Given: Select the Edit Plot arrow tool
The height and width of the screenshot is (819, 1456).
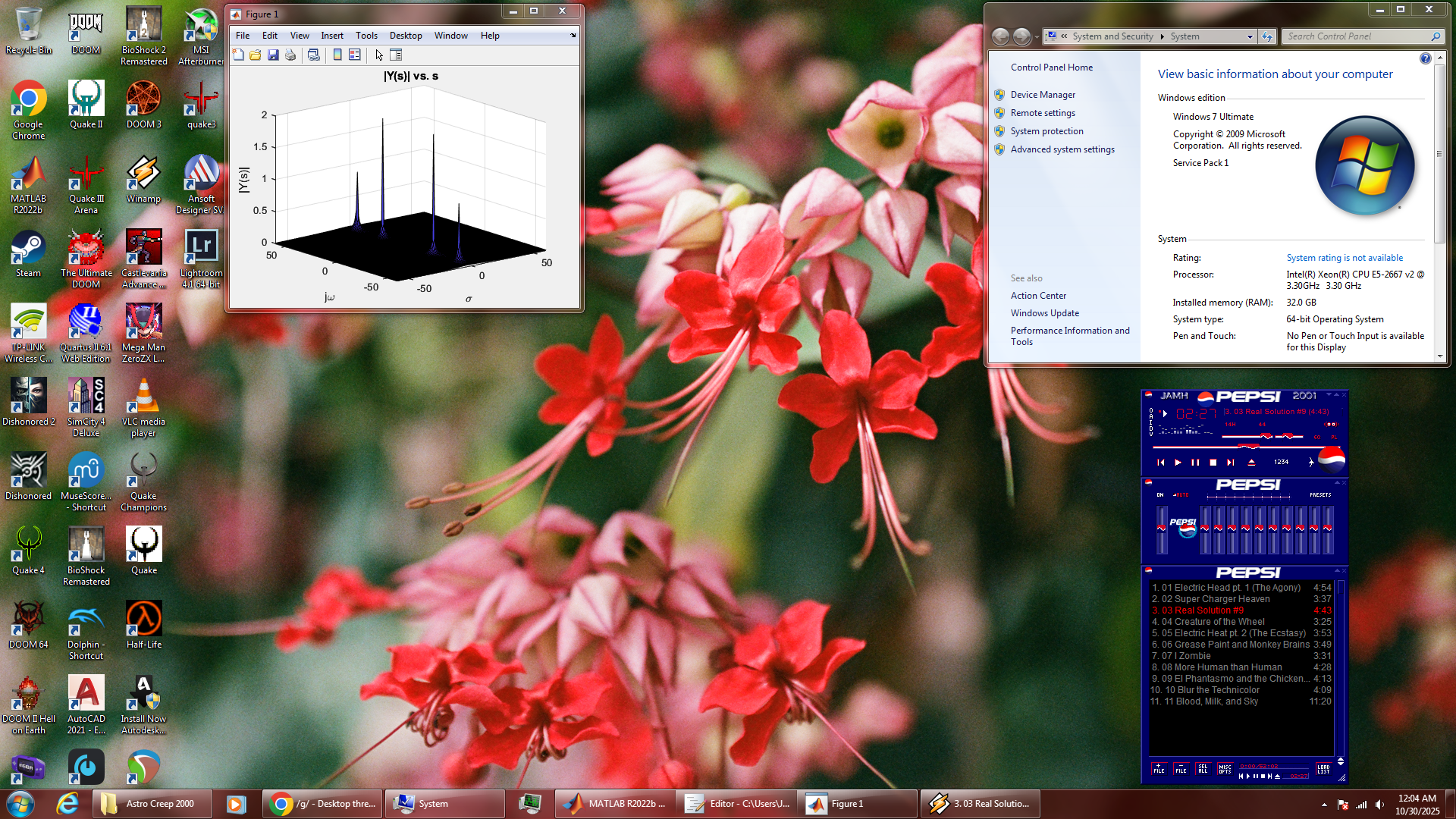Looking at the screenshot, I should 379,55.
